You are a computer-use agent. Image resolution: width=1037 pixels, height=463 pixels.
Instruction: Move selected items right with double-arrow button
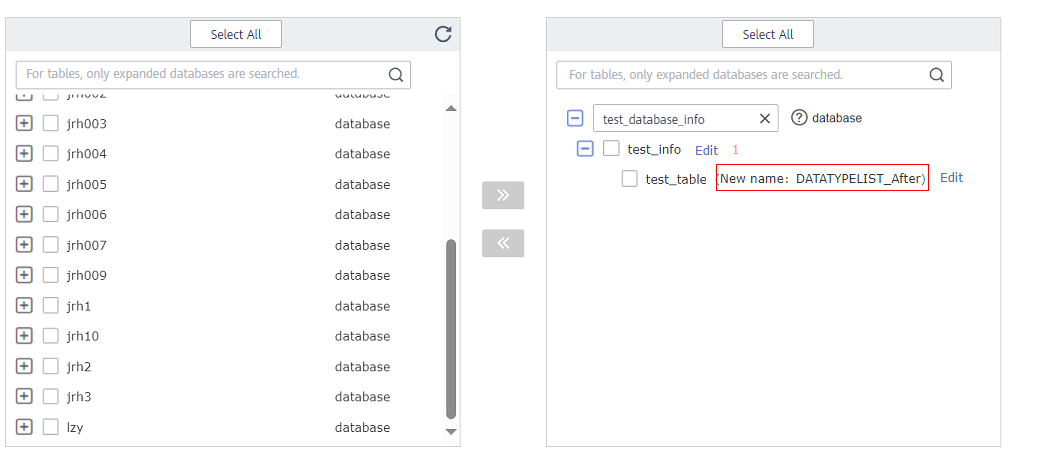tap(503, 195)
